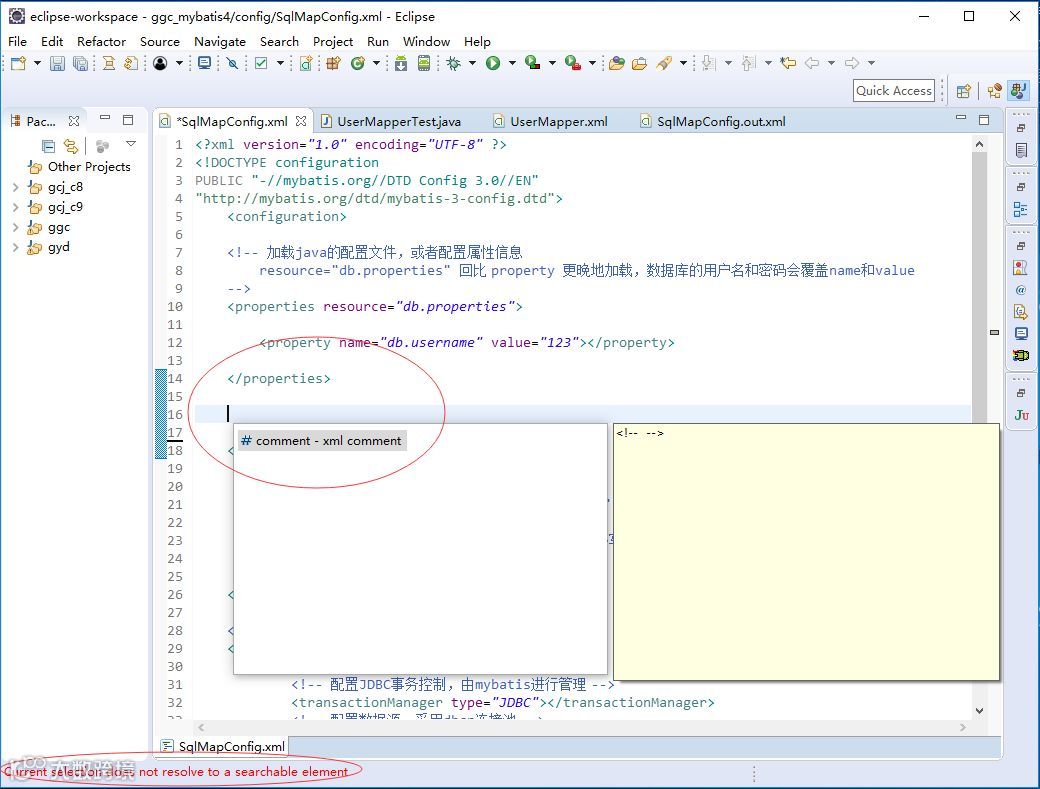Screen dimensions: 1040x789
Task: Toggle Link with Editor in Package Explorer
Action: tap(70, 145)
